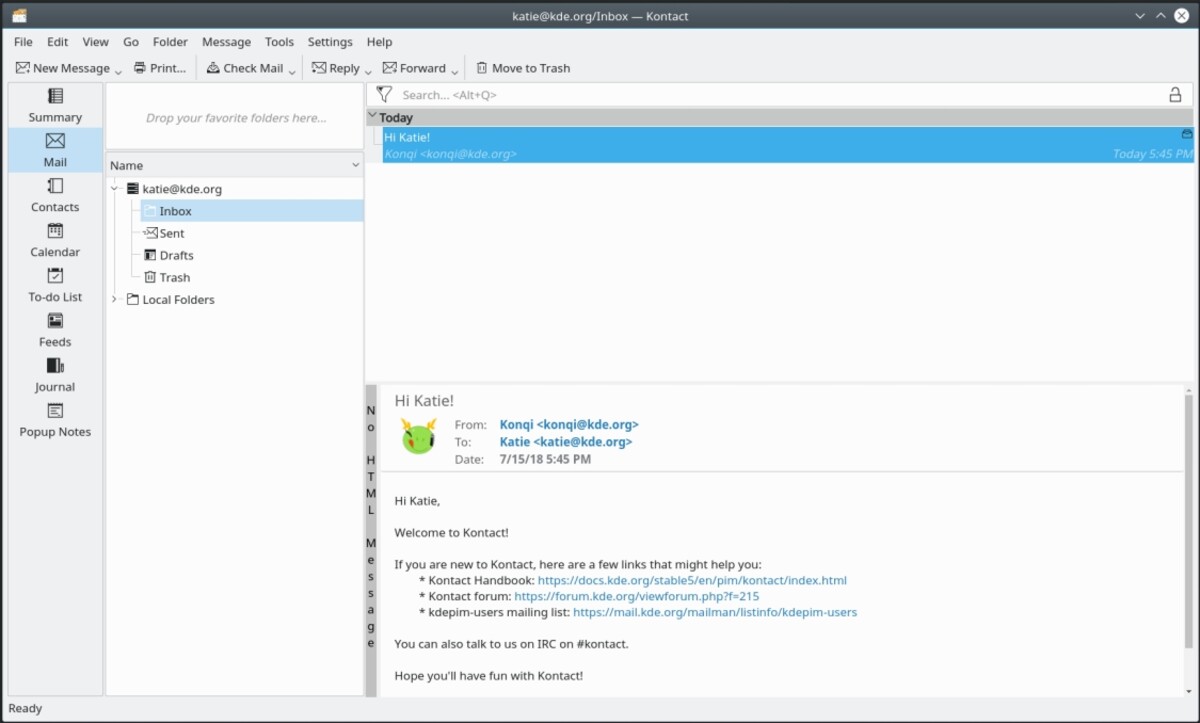Open the Help menu
The height and width of the screenshot is (723, 1200).
379,42
